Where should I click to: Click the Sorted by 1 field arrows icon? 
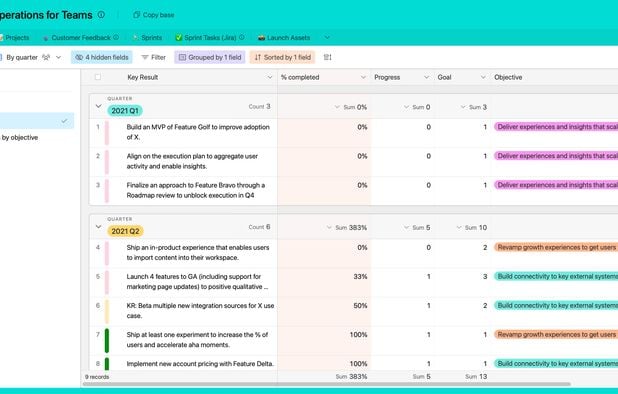point(258,57)
